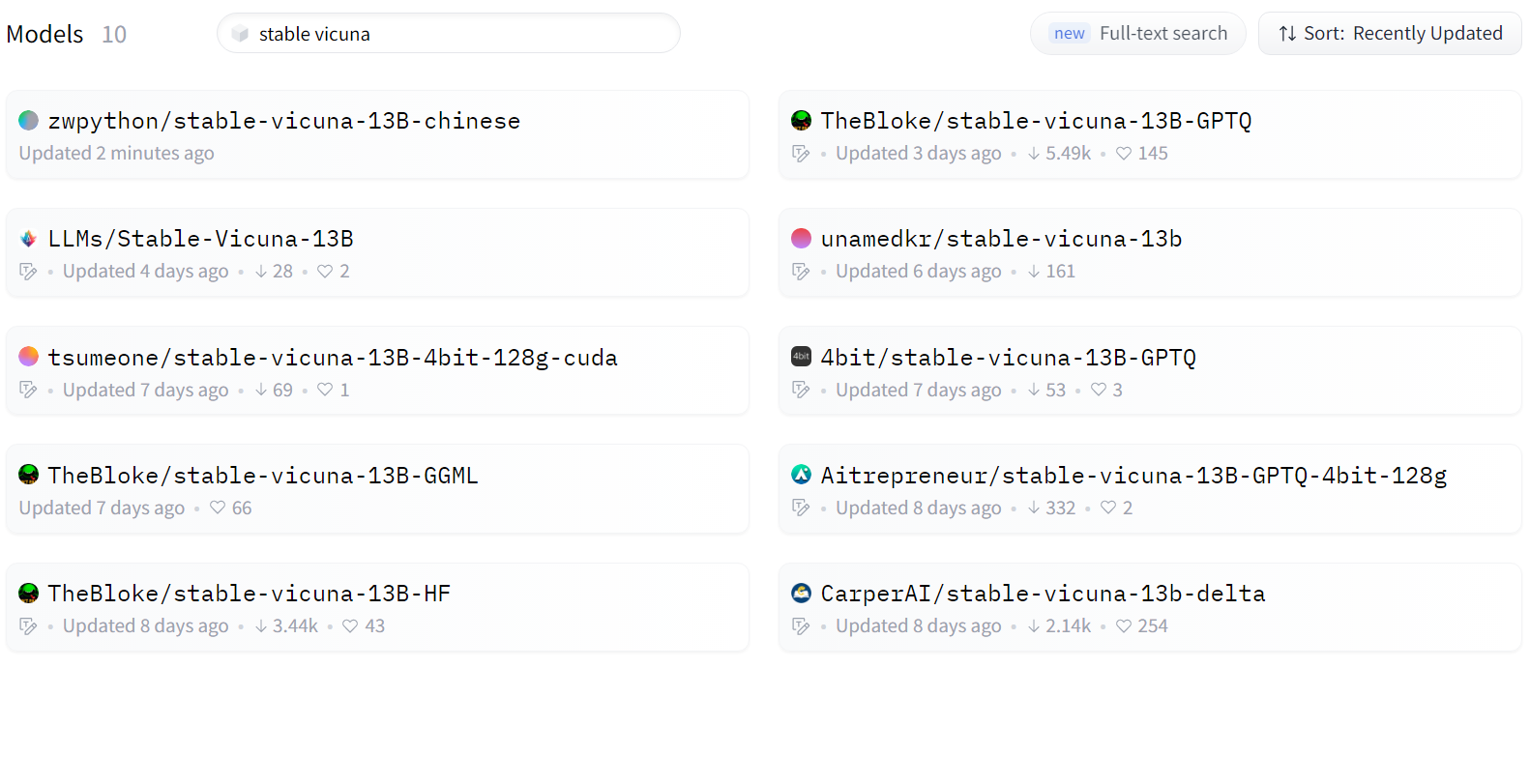Click the heart icon showing 145 likes
The width and height of the screenshot is (1530, 784).
tap(1124, 154)
